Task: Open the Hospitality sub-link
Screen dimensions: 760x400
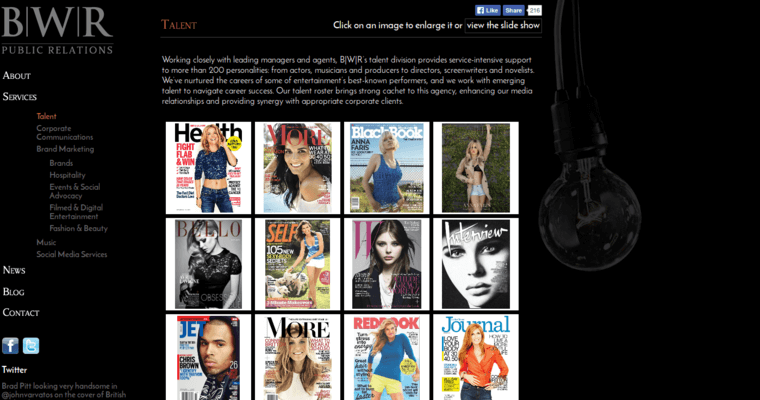Action: [67, 175]
